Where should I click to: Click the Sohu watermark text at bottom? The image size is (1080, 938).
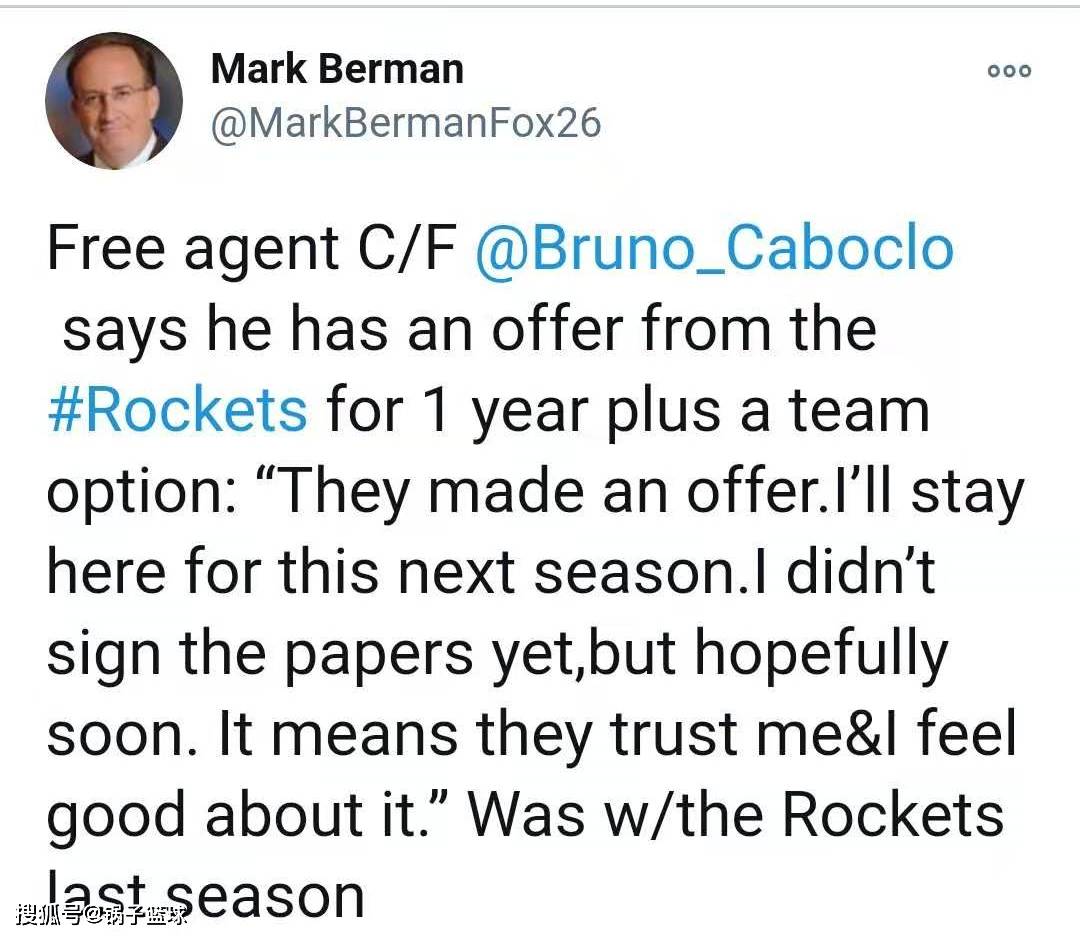102,915
